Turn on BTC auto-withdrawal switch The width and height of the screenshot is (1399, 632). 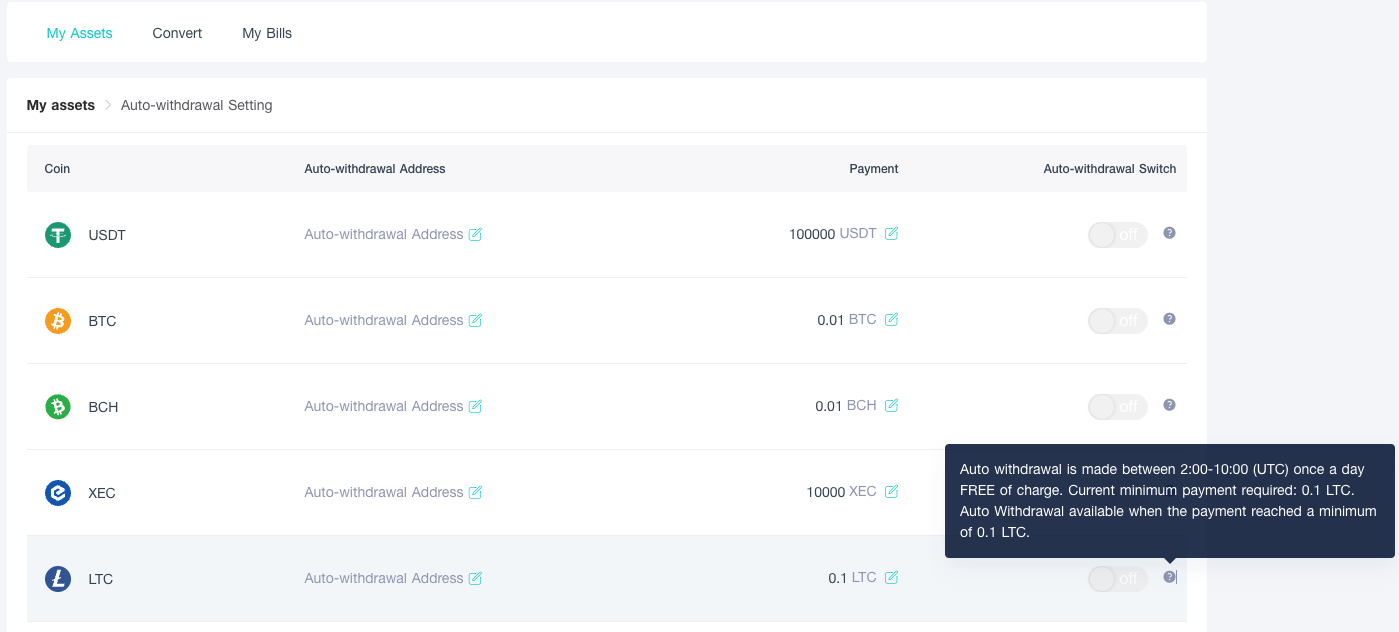click(1117, 321)
